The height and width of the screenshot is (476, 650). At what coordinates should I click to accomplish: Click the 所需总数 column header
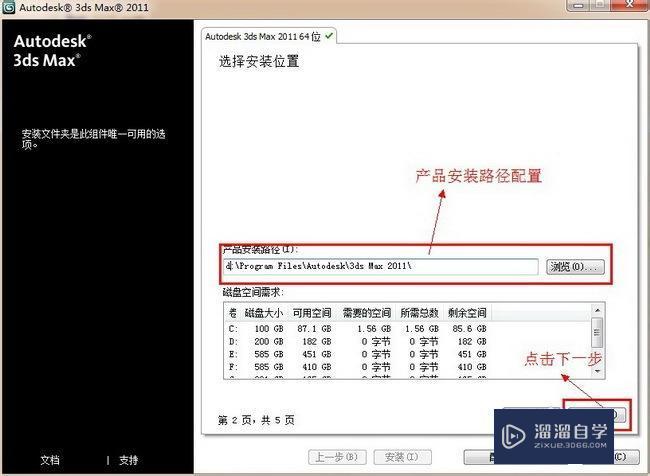[x=420, y=313]
